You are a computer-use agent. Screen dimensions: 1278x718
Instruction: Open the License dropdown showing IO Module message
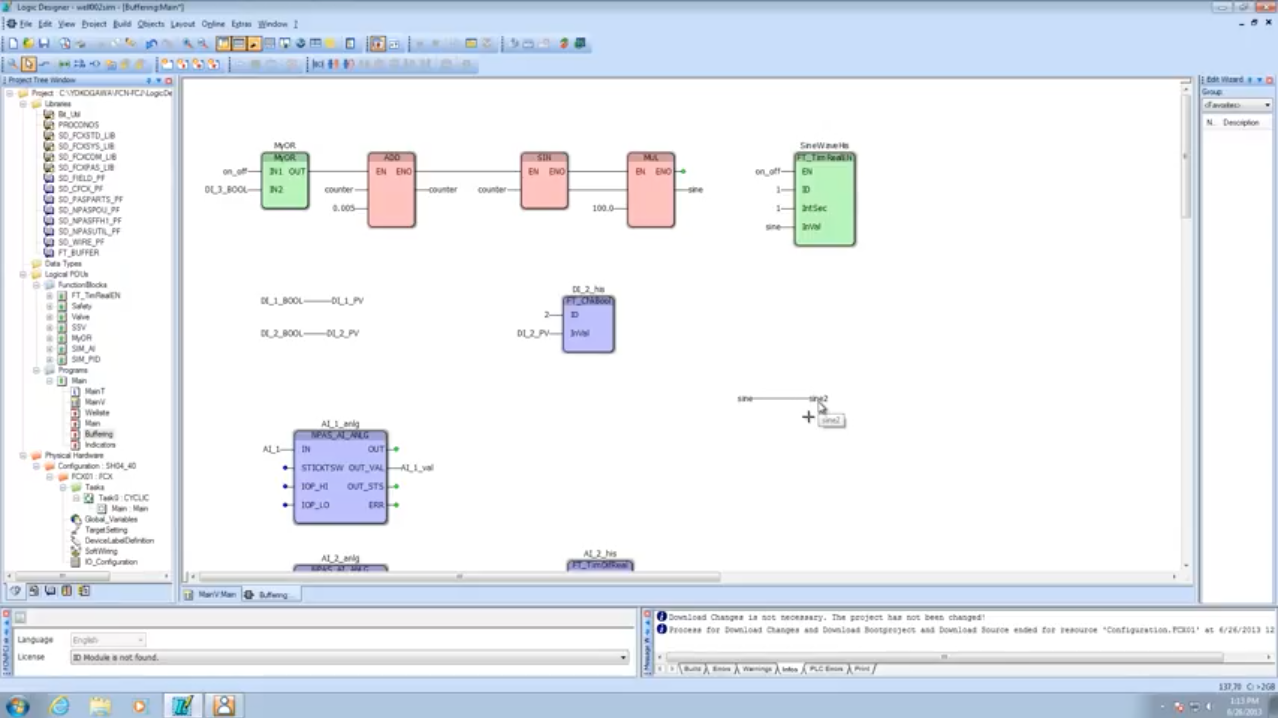pos(622,657)
